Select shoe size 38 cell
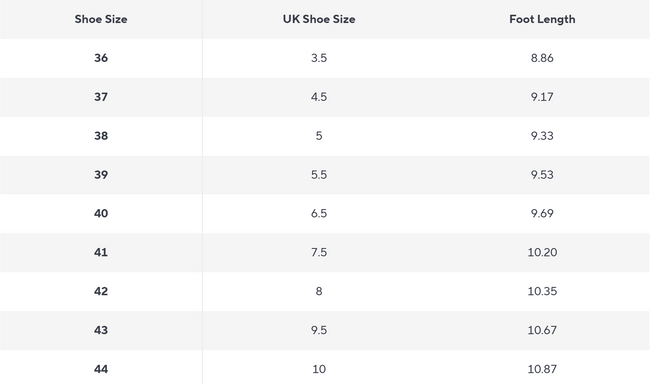This screenshot has height=384, width=650. [x=101, y=136]
